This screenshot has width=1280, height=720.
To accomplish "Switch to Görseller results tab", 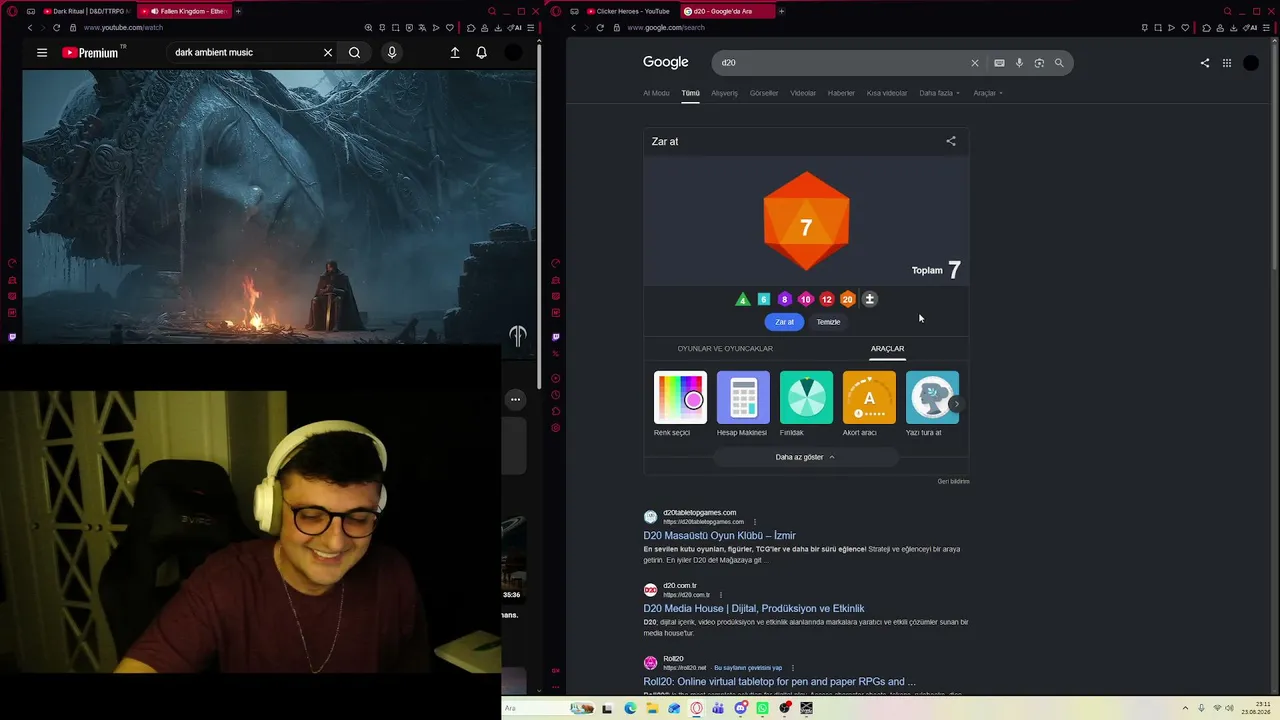I will click(764, 93).
